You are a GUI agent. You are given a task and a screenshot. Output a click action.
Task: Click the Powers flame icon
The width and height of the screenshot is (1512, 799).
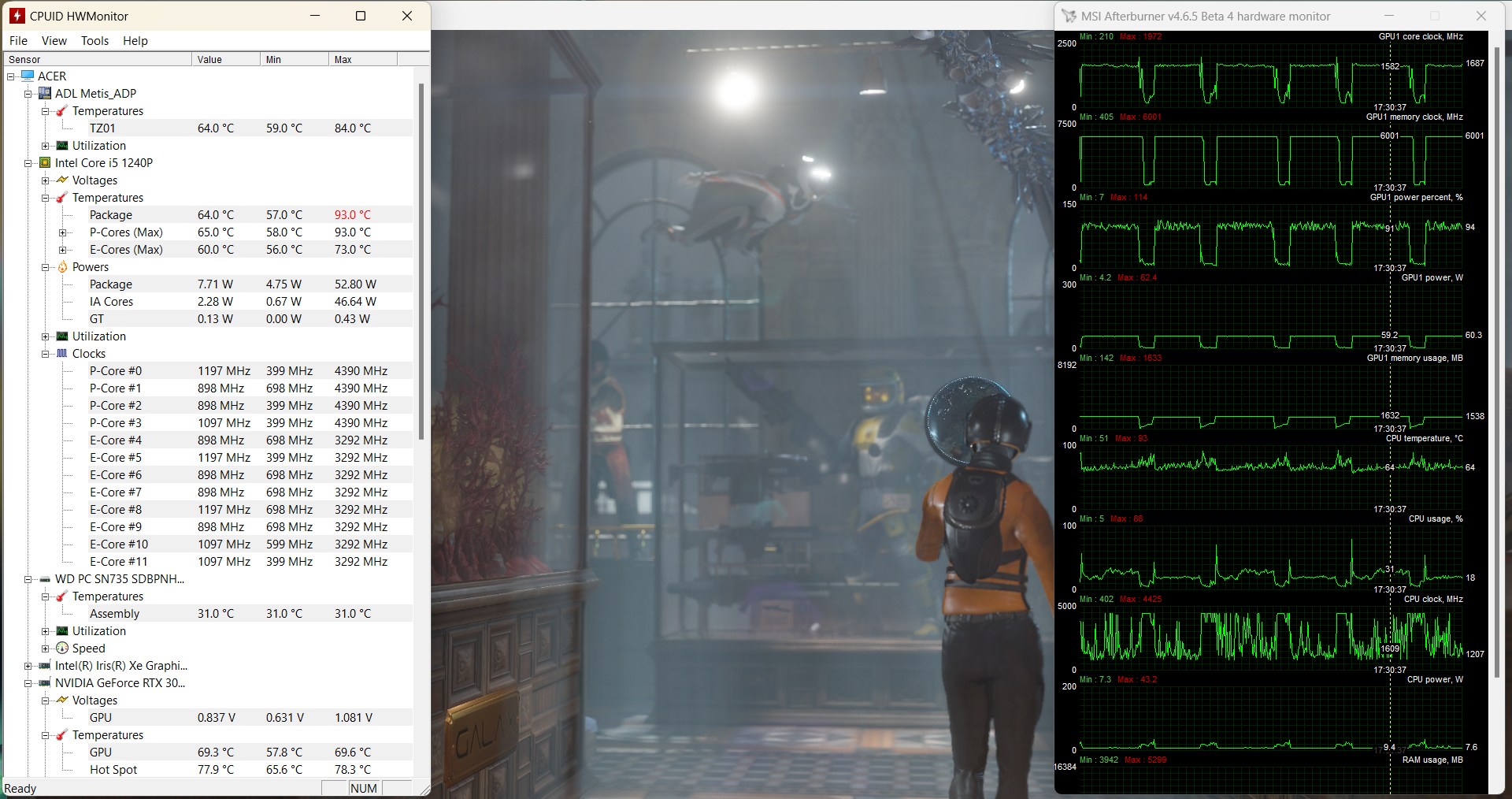click(x=63, y=267)
